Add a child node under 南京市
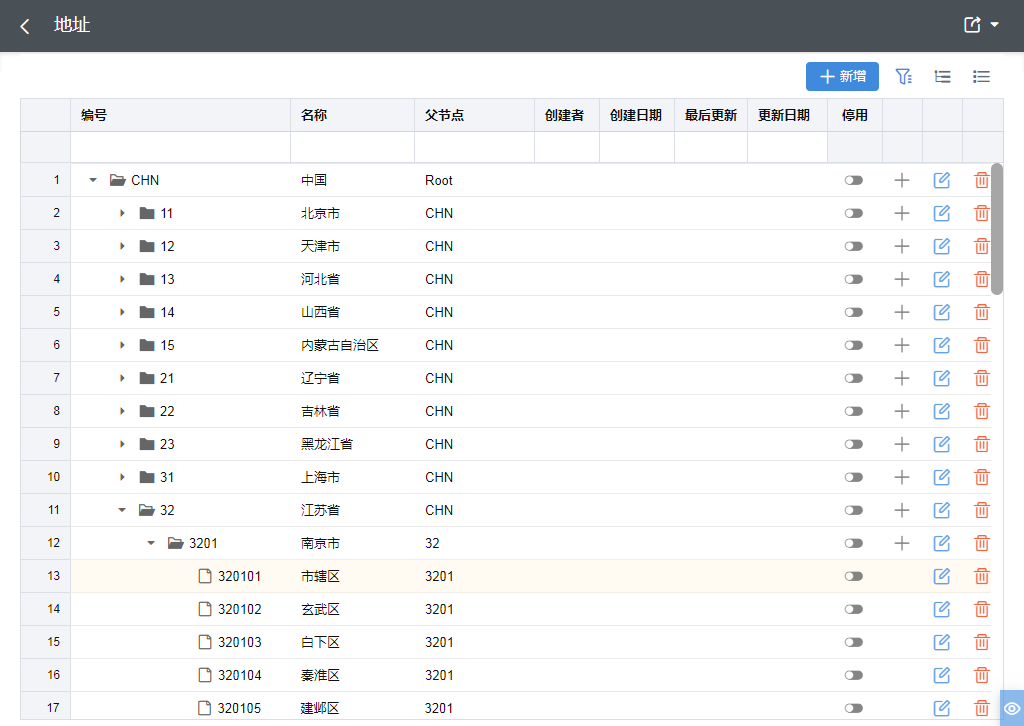Viewport: 1024px width, 726px height. point(901,543)
